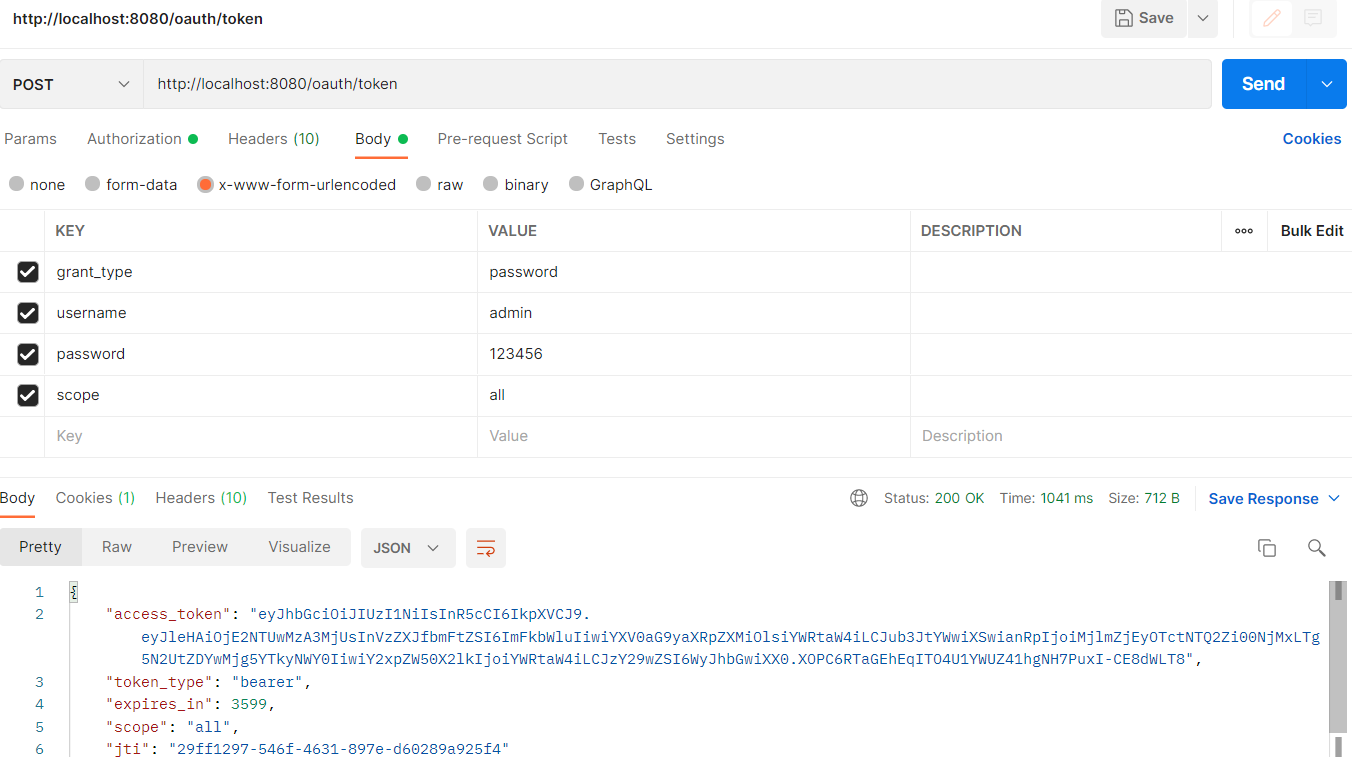Open the Test Results tab in the response
Image resolution: width=1352 pixels, height=765 pixels.
click(x=310, y=497)
